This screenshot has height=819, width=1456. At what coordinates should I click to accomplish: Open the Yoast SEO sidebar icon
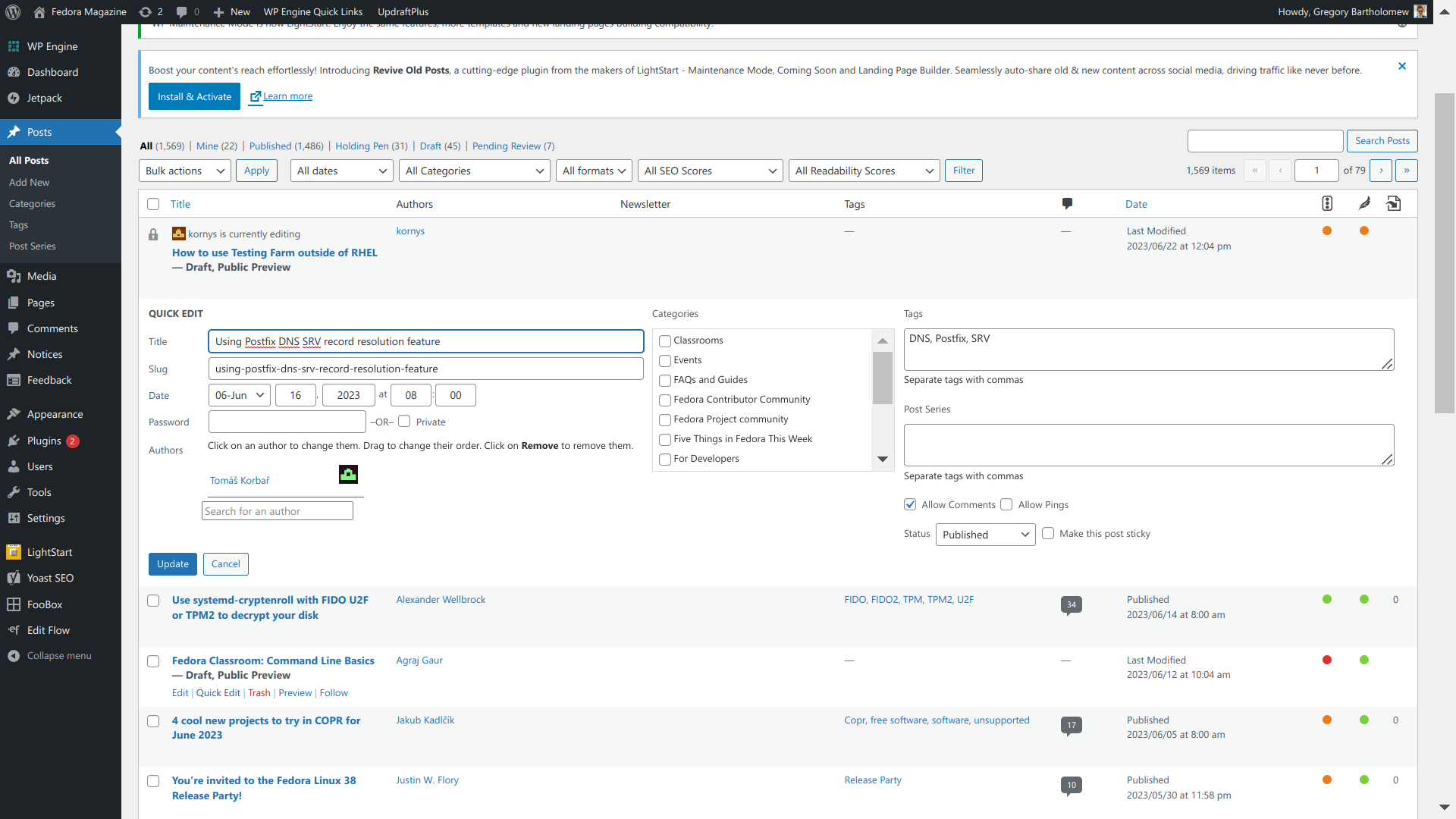(x=14, y=578)
